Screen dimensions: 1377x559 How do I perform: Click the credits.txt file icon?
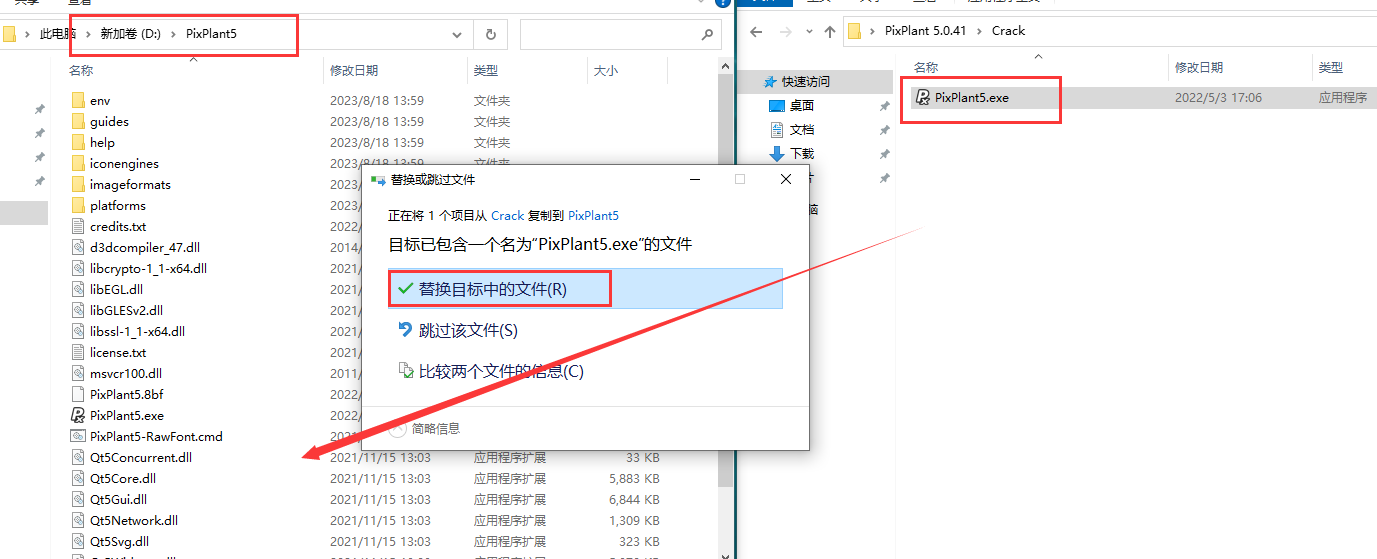pos(78,226)
